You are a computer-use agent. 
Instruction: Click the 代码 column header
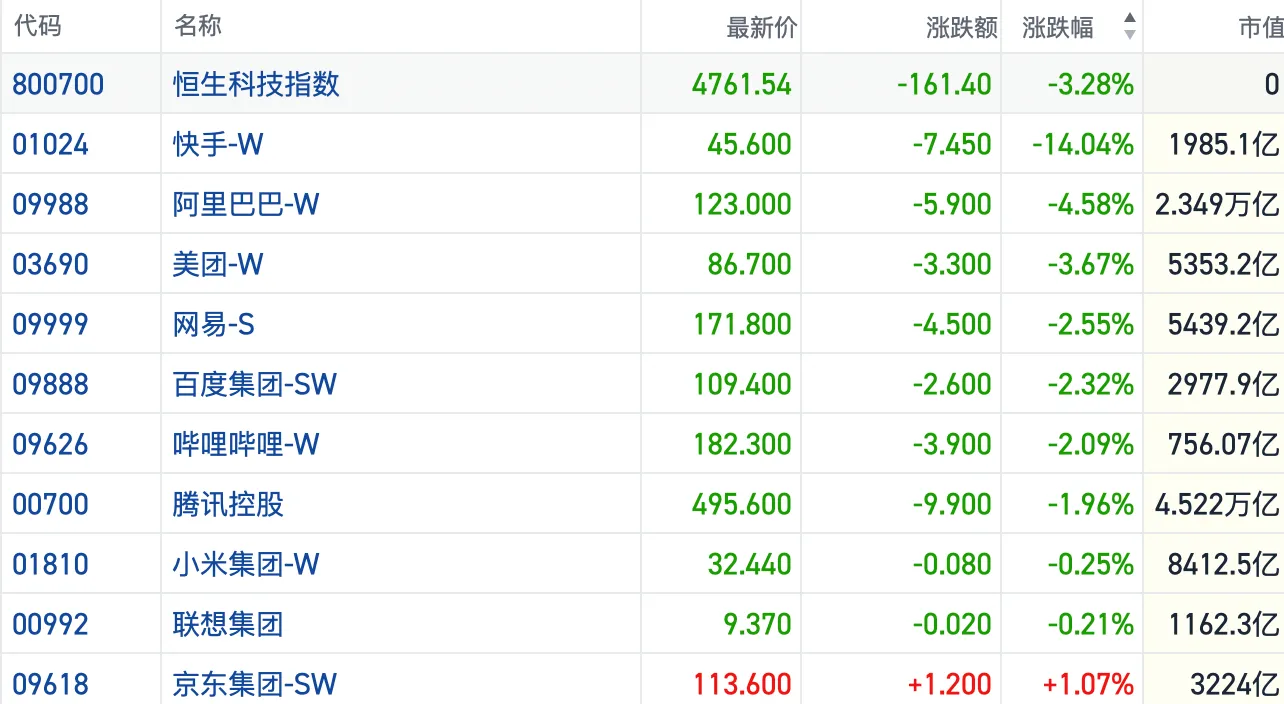[38, 26]
